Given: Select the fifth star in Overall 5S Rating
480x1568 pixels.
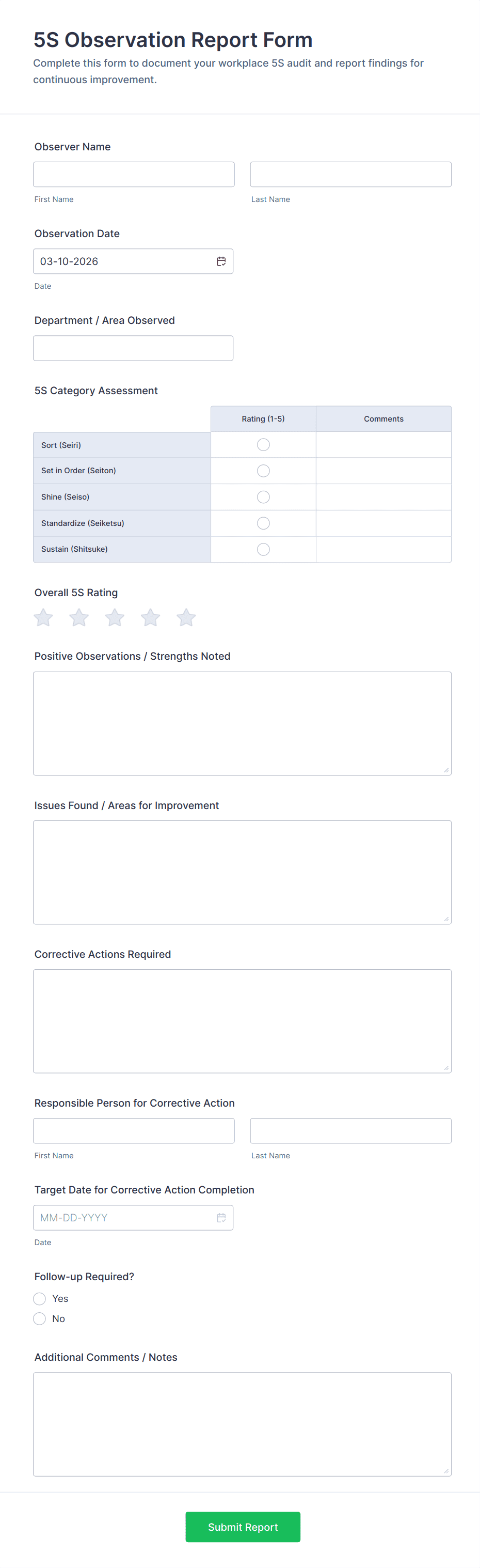Looking at the screenshot, I should tap(186, 618).
